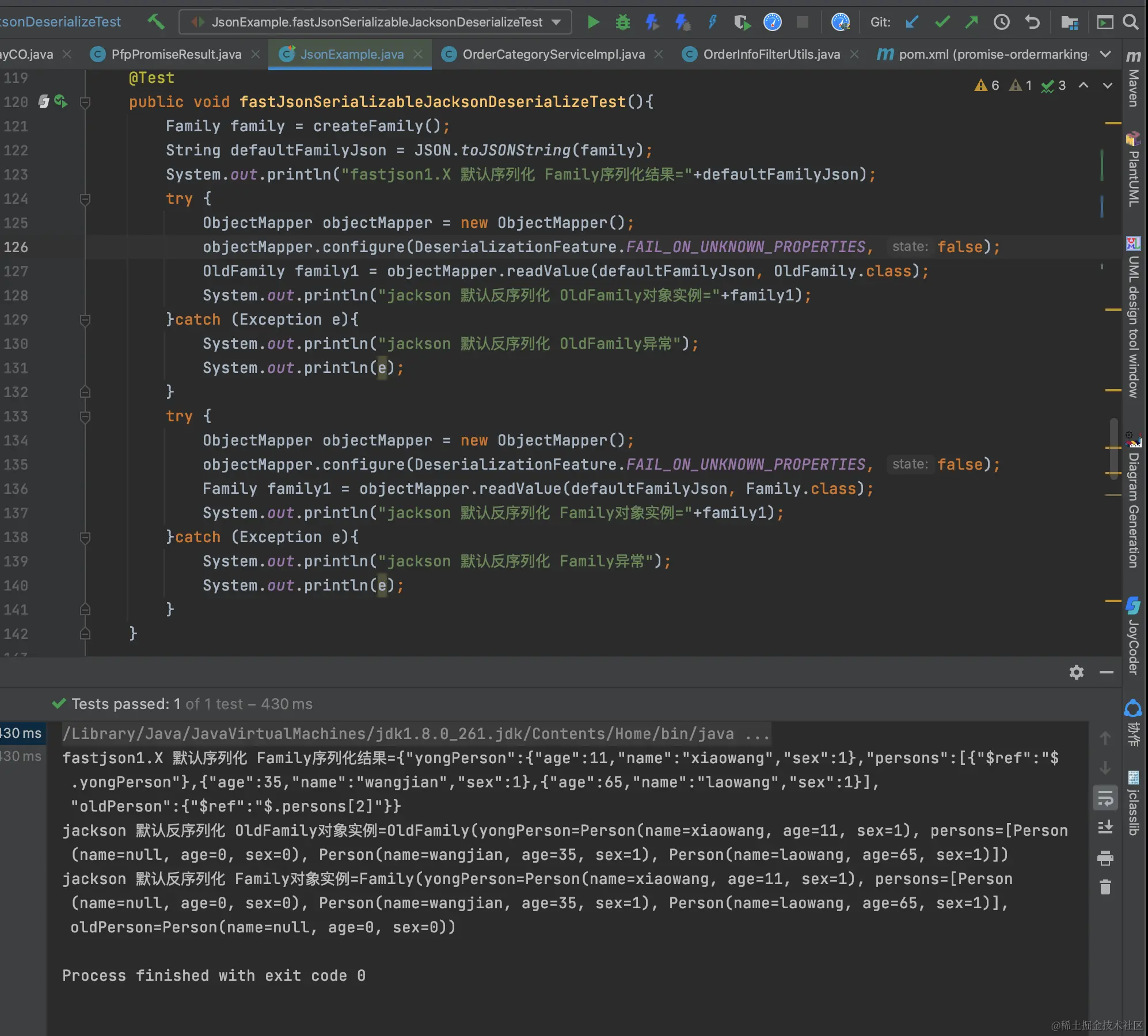Image resolution: width=1148 pixels, height=1036 pixels.
Task: Click the Print console output icon
Action: [x=1105, y=858]
